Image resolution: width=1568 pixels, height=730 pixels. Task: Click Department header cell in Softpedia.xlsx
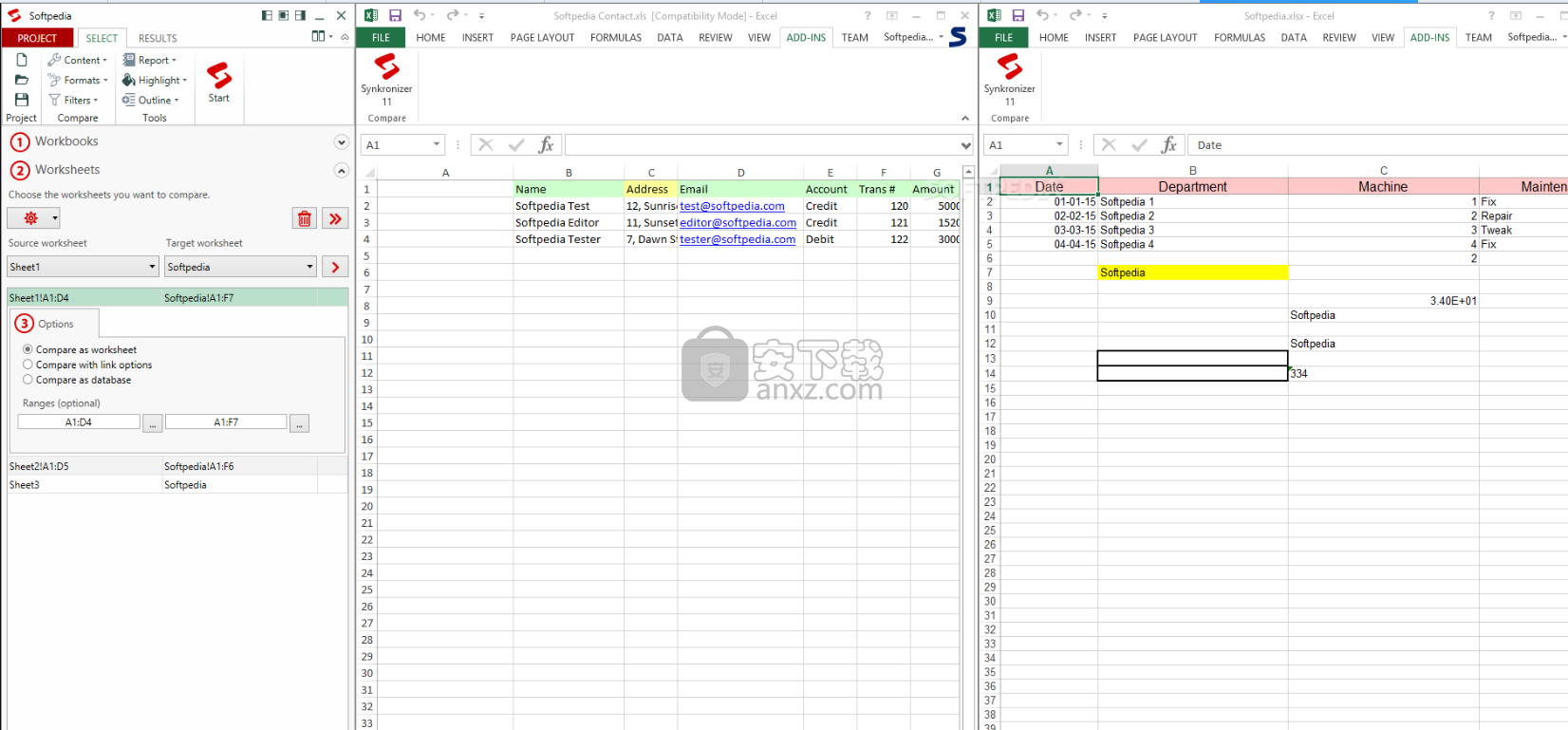pos(1192,187)
